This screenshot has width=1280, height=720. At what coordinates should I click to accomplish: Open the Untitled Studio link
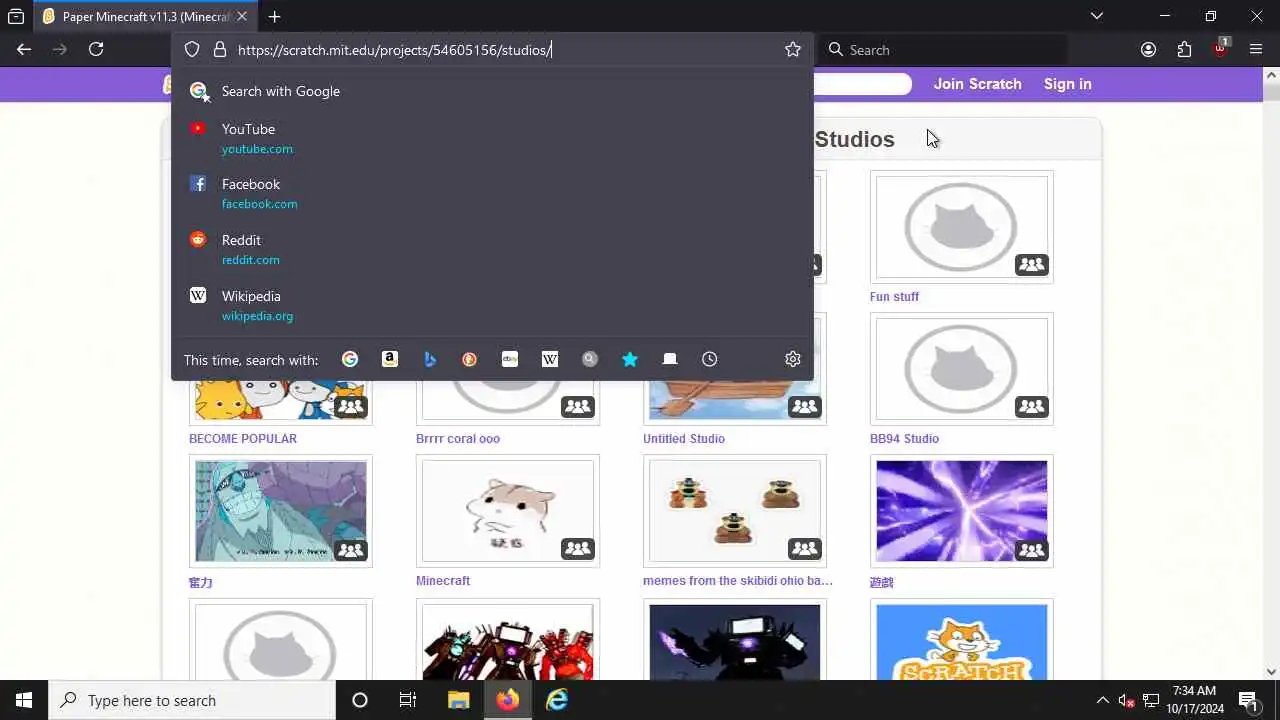point(684,438)
